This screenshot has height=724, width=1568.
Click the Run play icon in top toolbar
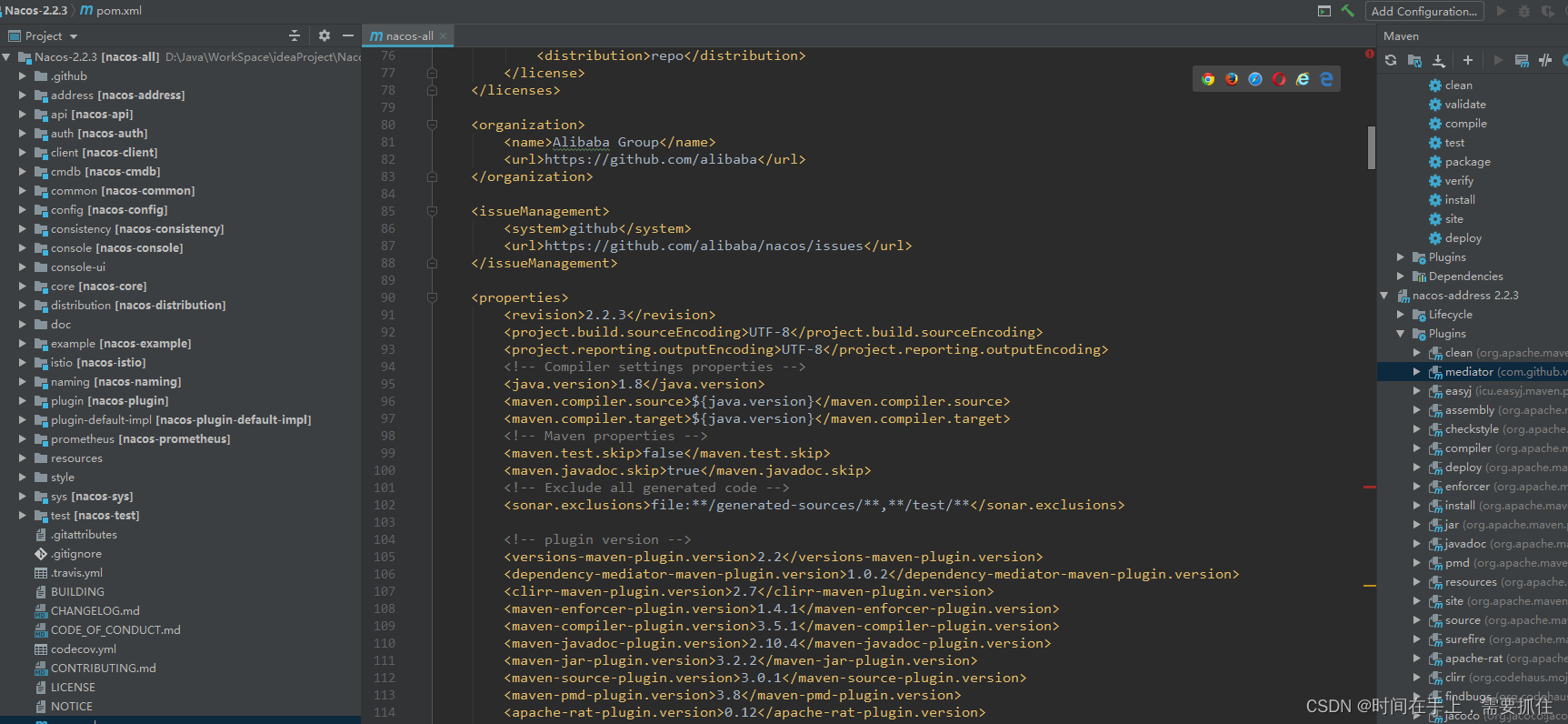[1501, 11]
